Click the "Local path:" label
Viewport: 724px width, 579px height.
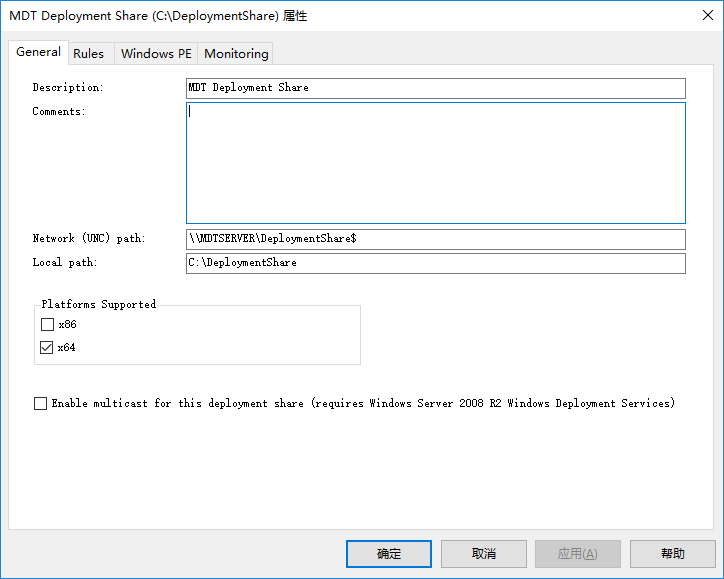point(65,262)
